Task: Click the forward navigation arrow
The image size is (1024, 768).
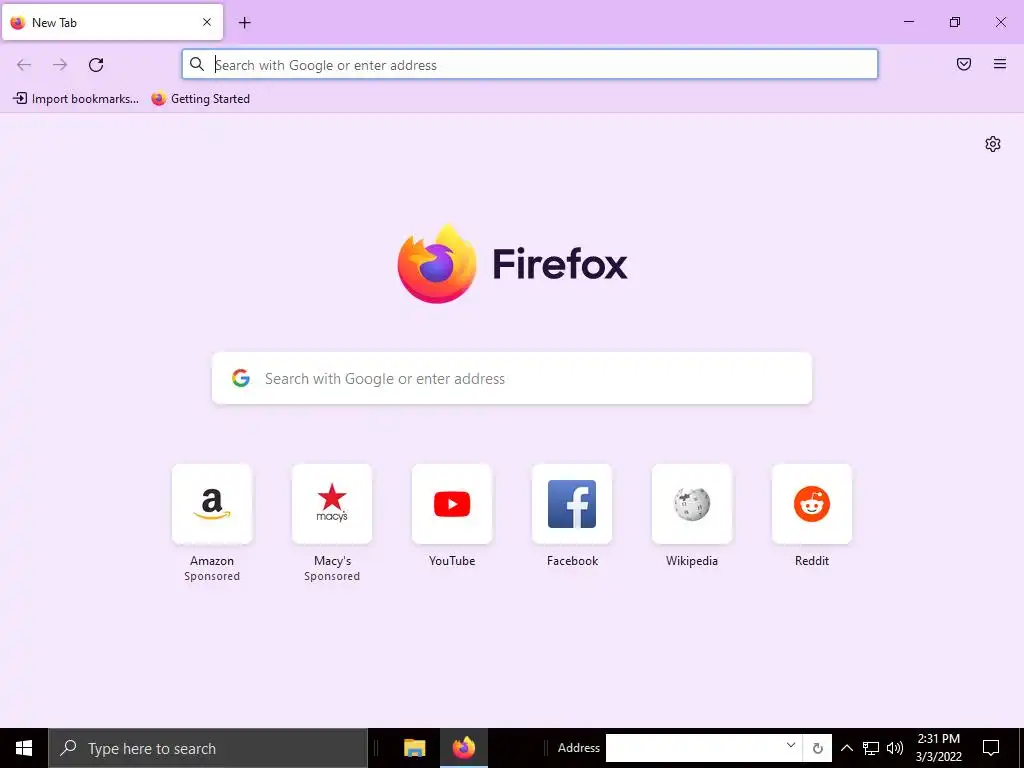Action: (x=60, y=65)
